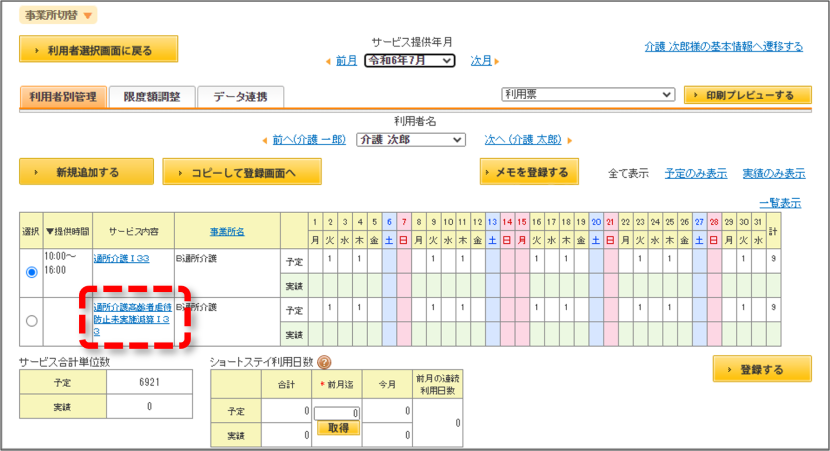Open the 令和6年7月 month dropdown
830x451 pixels.
tap(409, 61)
